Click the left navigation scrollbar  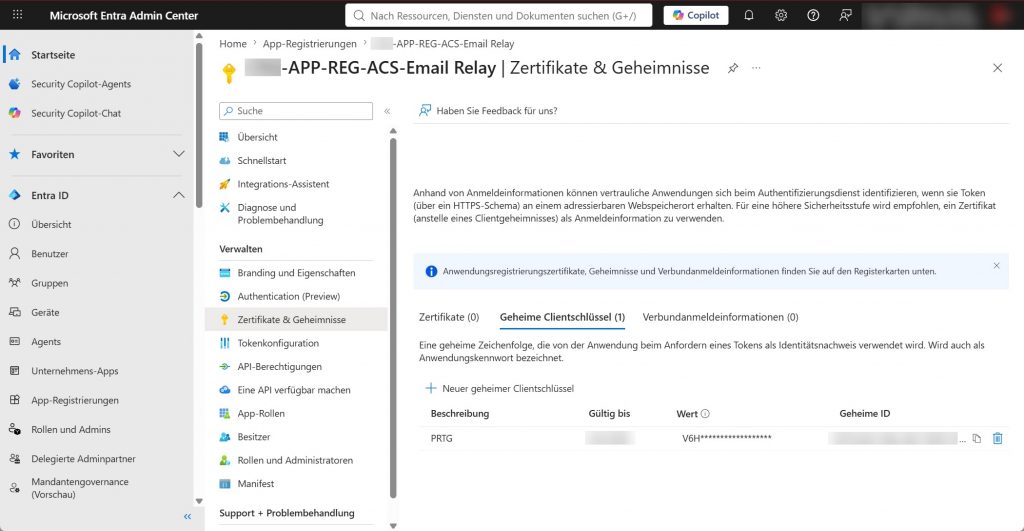[x=199, y=124]
